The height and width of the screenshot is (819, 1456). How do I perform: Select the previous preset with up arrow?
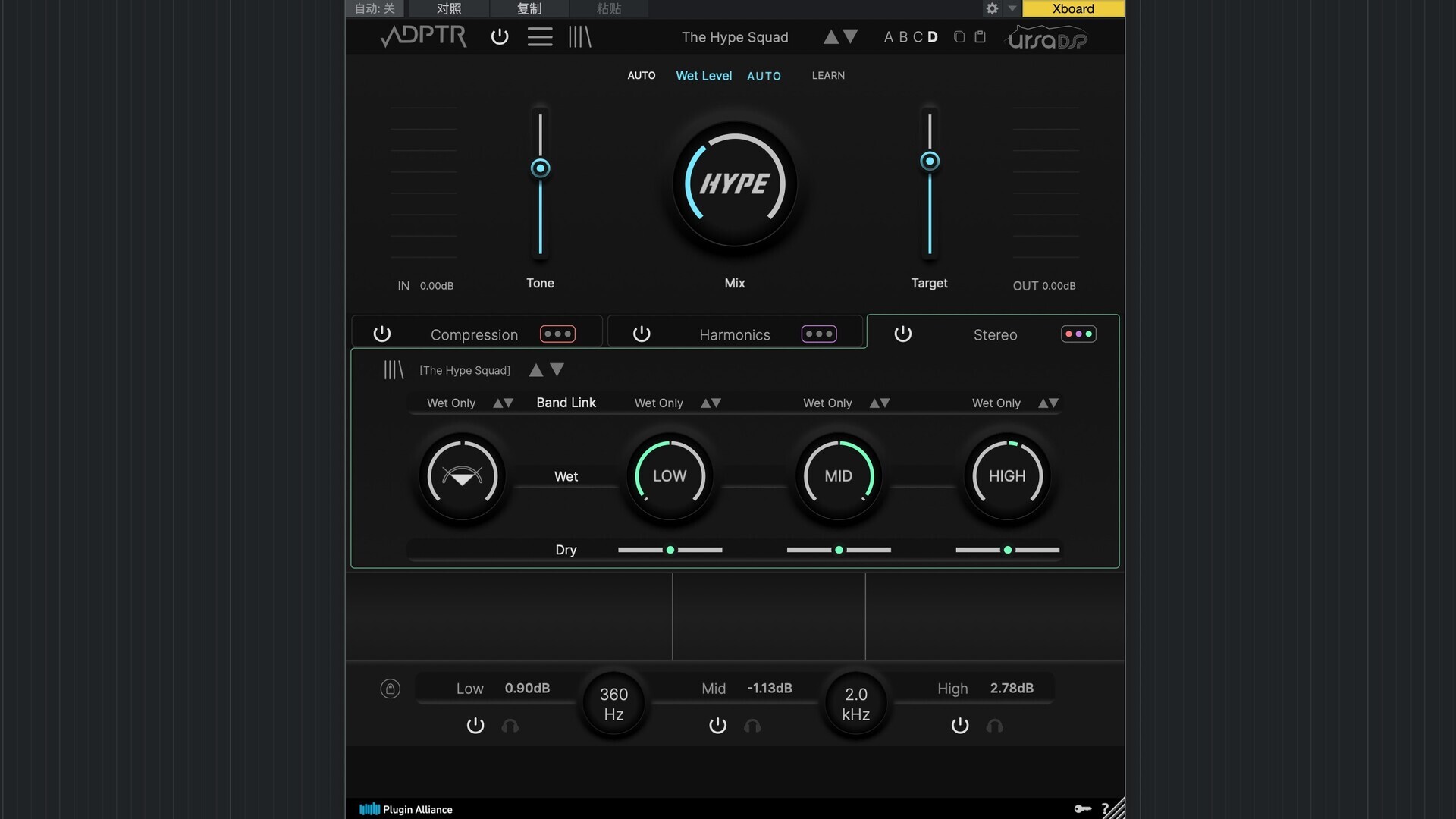[x=831, y=36]
